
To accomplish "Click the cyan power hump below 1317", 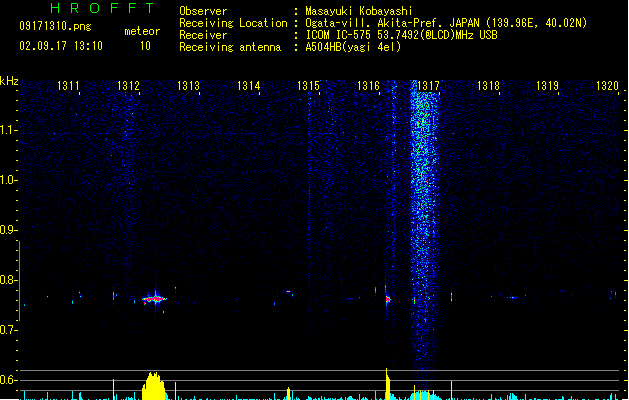I will coord(424,395).
